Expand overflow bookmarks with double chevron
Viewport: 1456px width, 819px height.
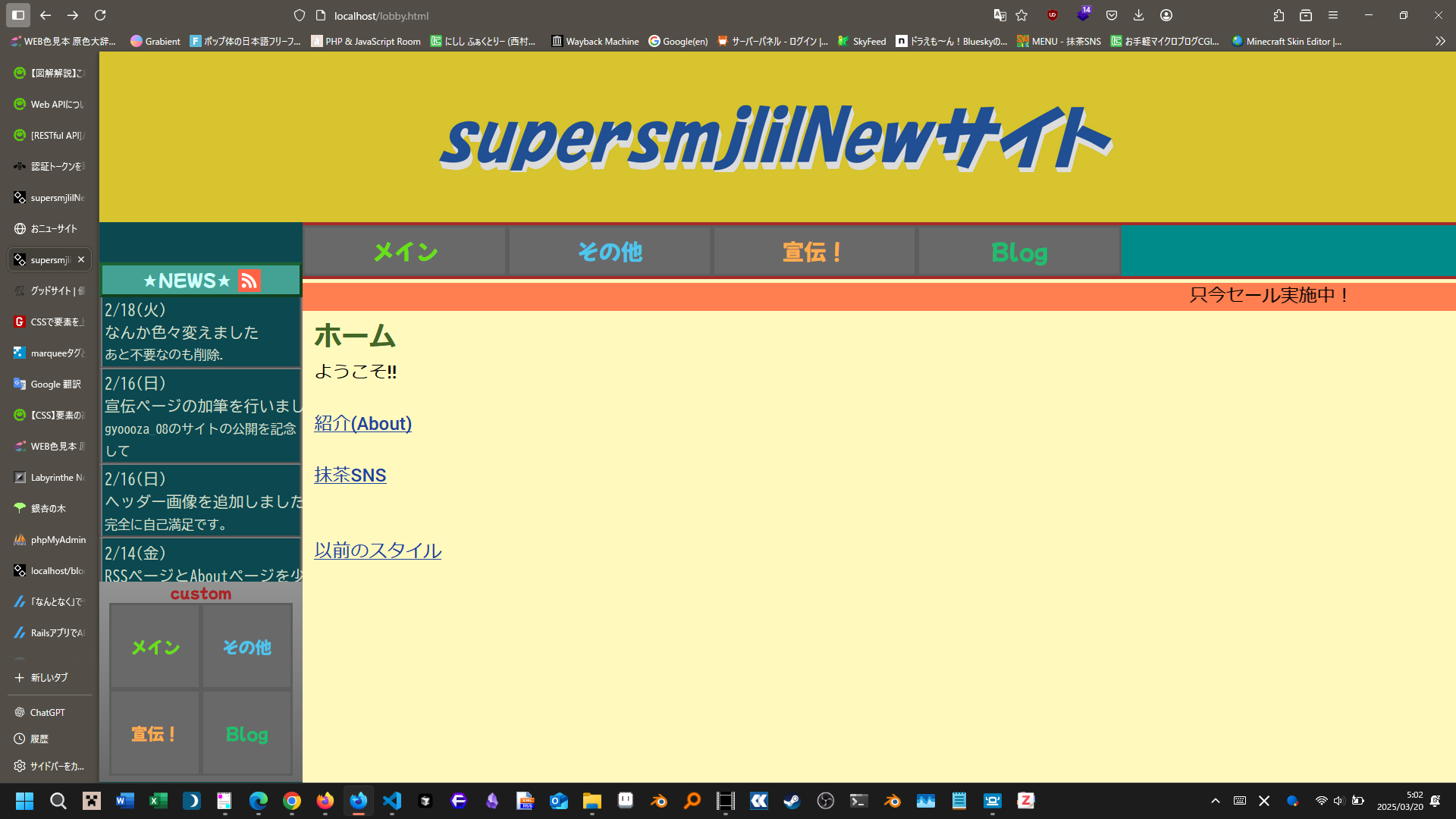(1439, 42)
